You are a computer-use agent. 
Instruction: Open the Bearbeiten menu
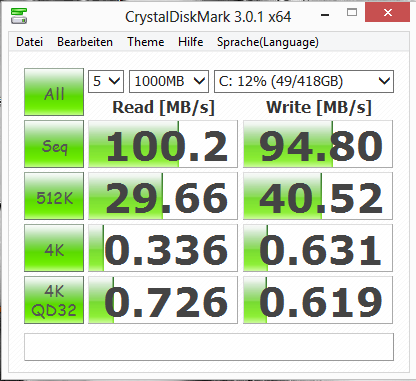tap(85, 42)
